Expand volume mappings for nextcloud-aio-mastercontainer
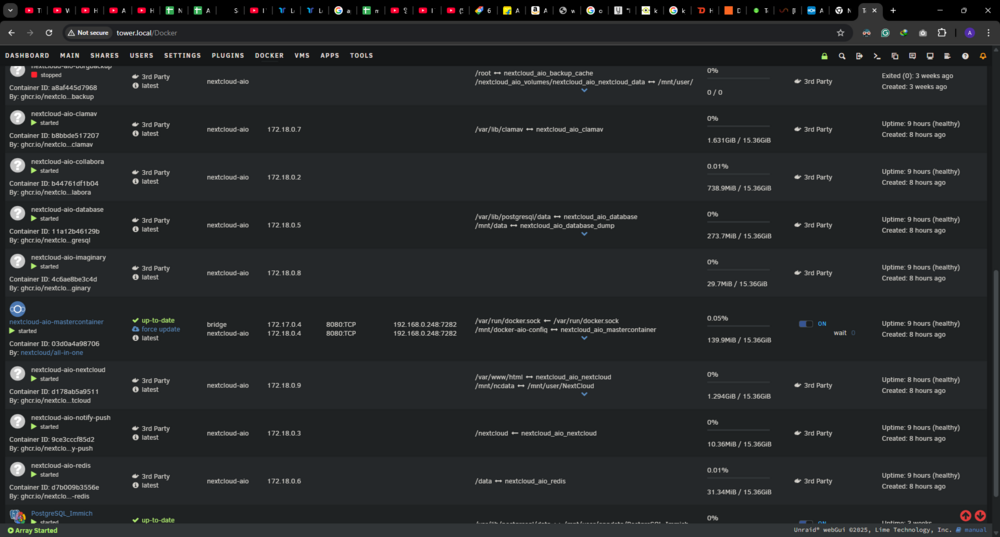 (x=584, y=339)
